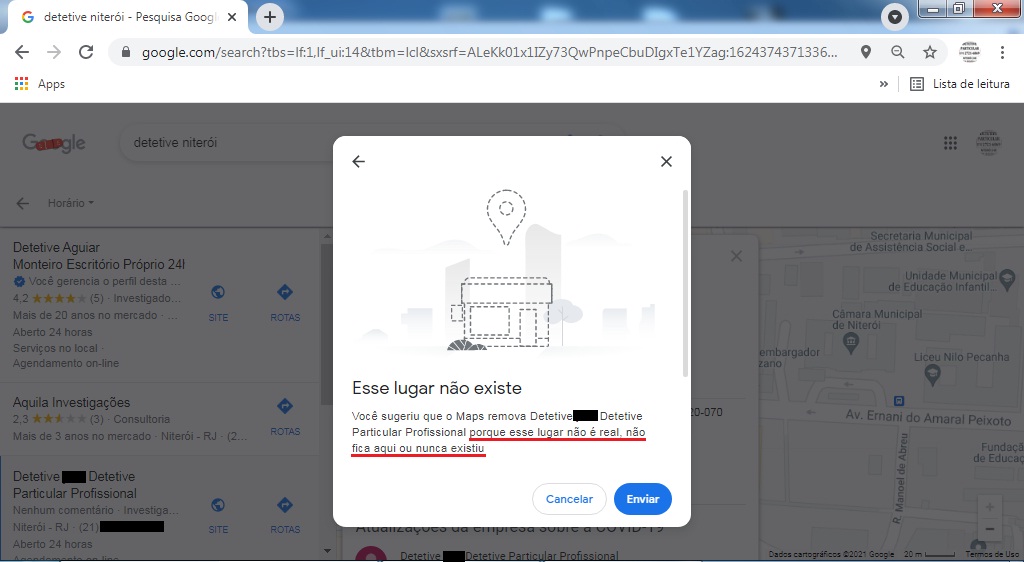The width and height of the screenshot is (1024, 562).
Task: Close the business details side panel
Action: [736, 256]
